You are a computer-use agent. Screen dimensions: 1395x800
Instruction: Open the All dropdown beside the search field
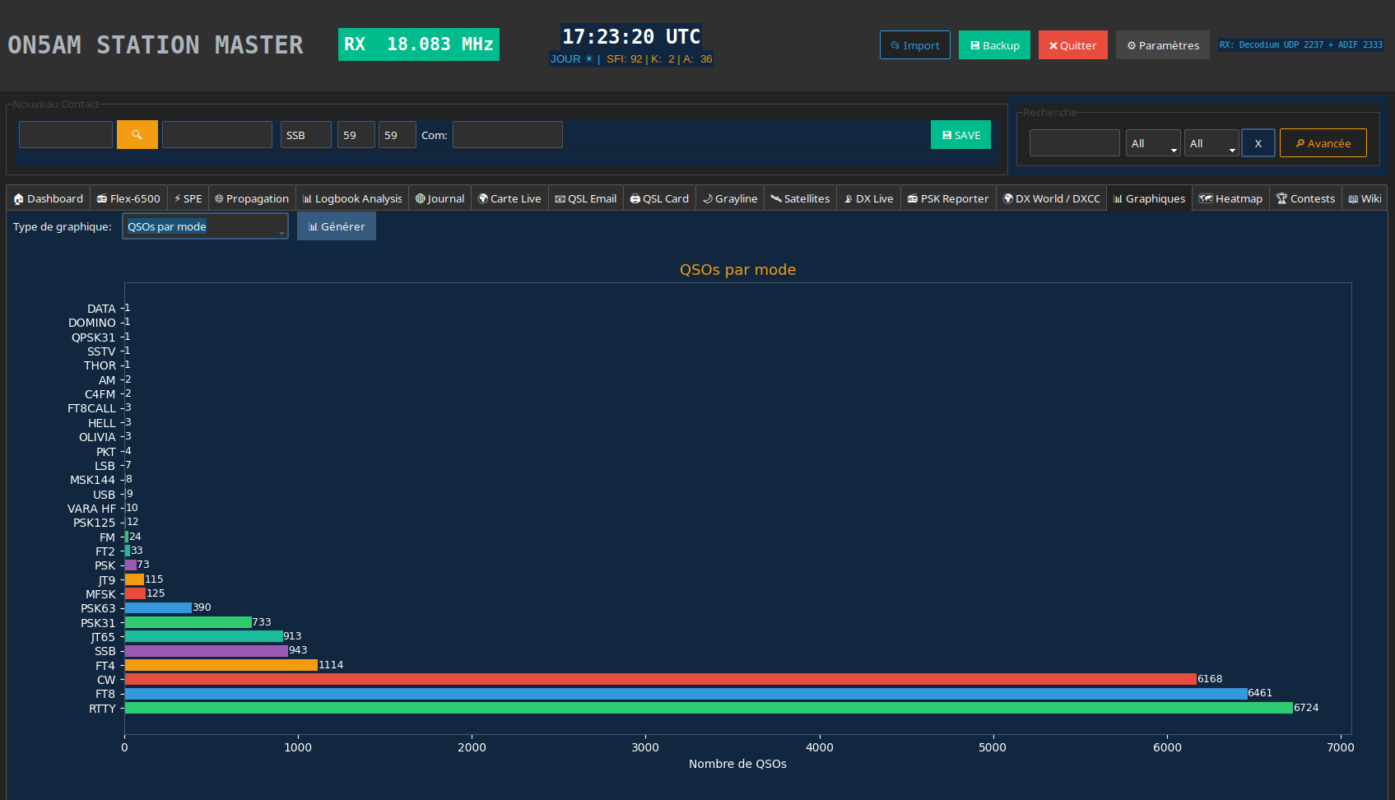coord(1153,143)
